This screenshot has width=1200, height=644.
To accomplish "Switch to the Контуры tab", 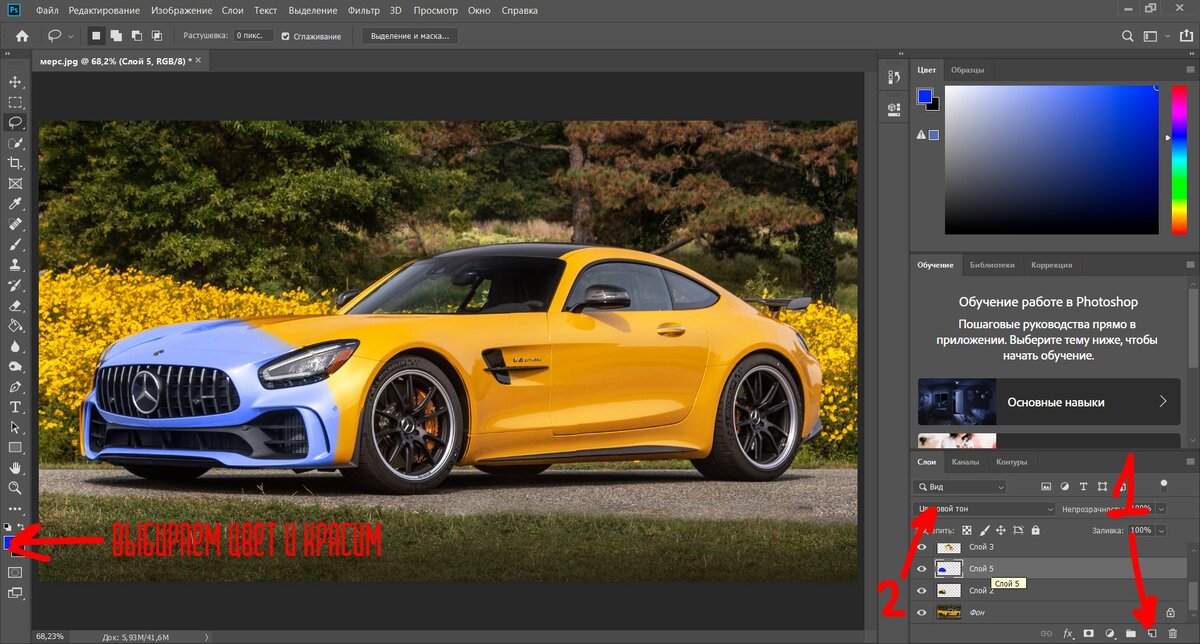I will pyautogui.click(x=1012, y=462).
